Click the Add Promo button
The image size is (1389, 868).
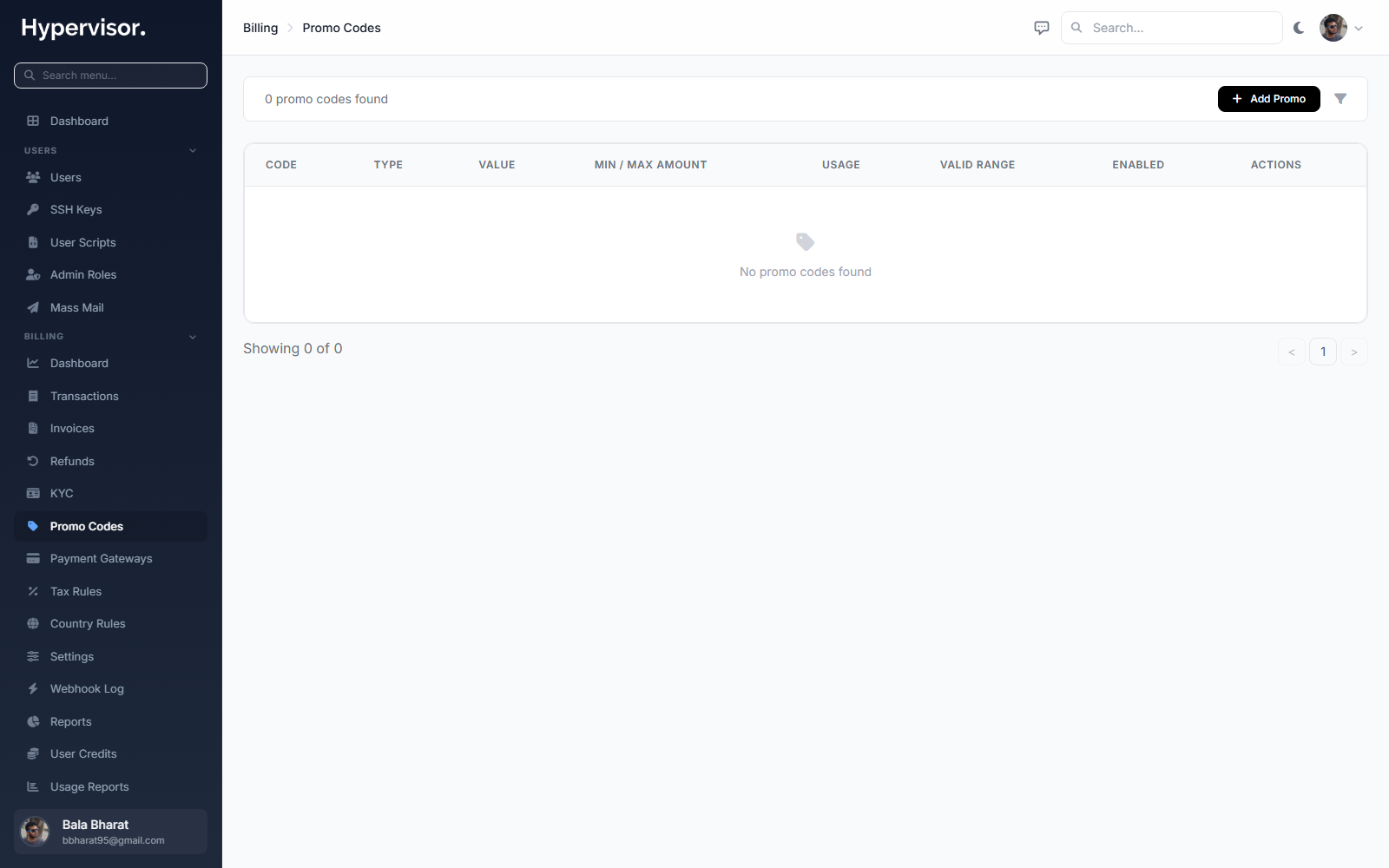pyautogui.click(x=1268, y=99)
